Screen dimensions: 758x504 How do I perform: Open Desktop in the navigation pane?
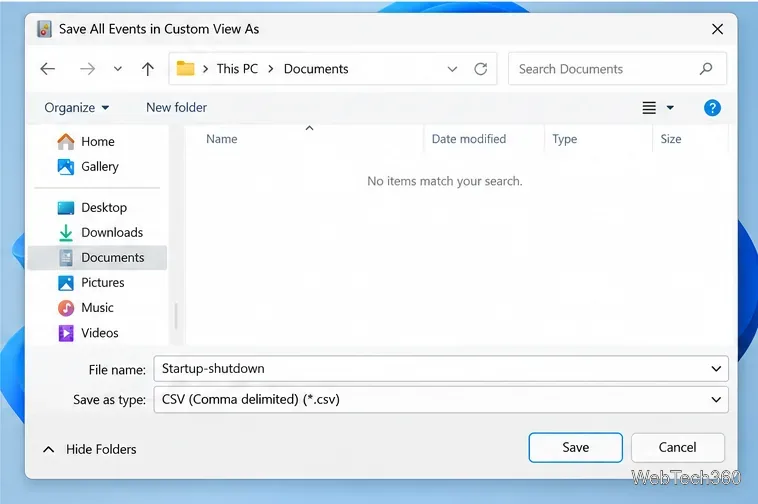[x=104, y=207]
